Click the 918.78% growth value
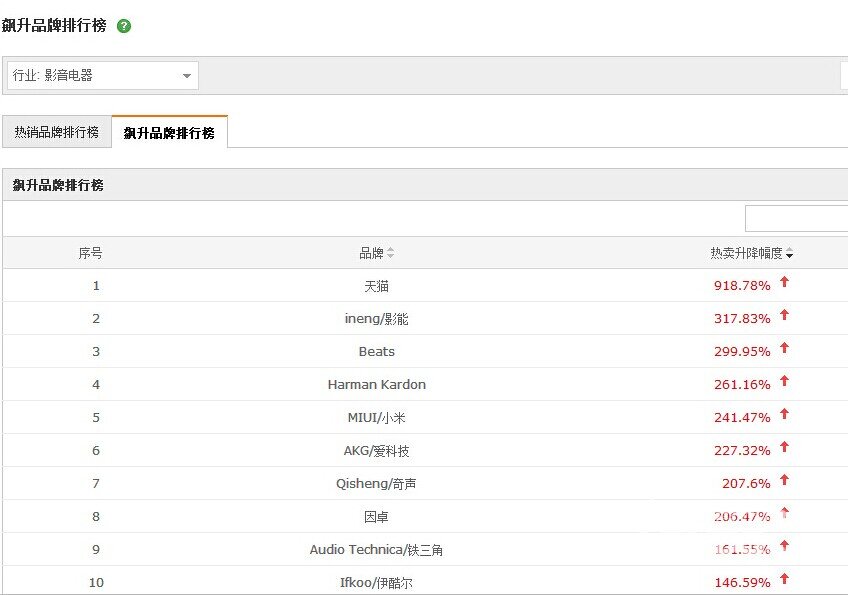Screen dimensions: 848x595 tap(742, 286)
